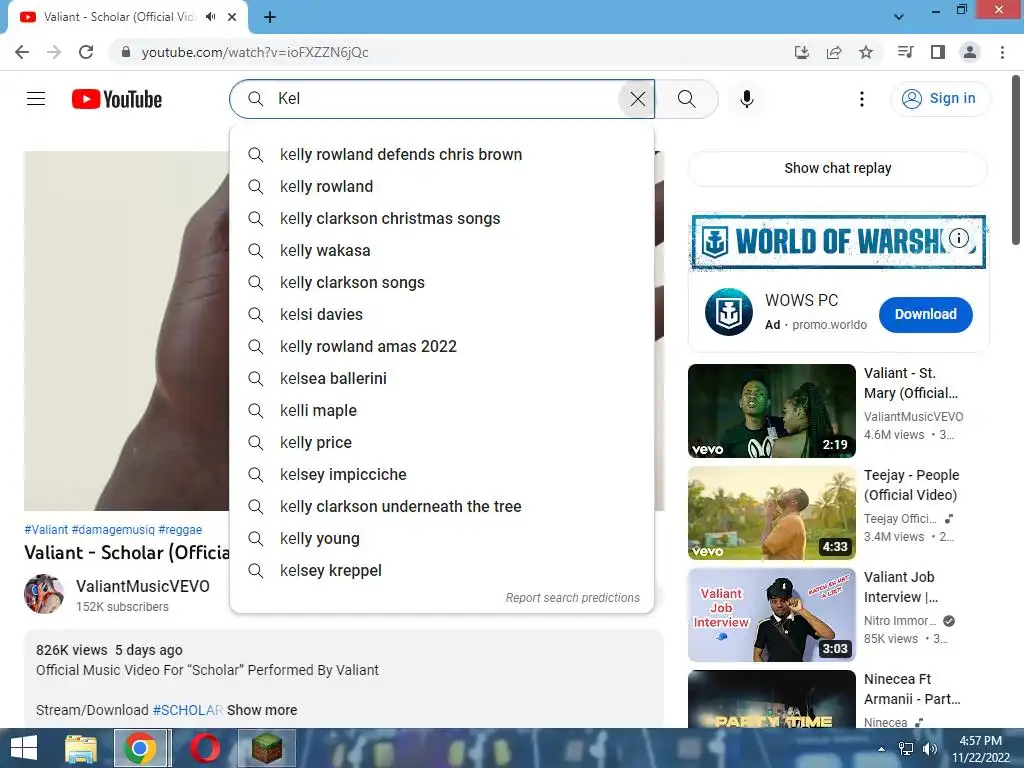The height and width of the screenshot is (768, 1024).
Task: Open Chrome media controls icon
Action: tap(905, 52)
